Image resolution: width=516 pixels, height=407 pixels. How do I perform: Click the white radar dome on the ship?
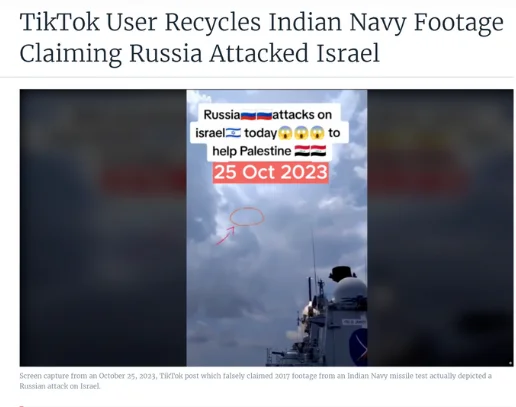coord(350,290)
